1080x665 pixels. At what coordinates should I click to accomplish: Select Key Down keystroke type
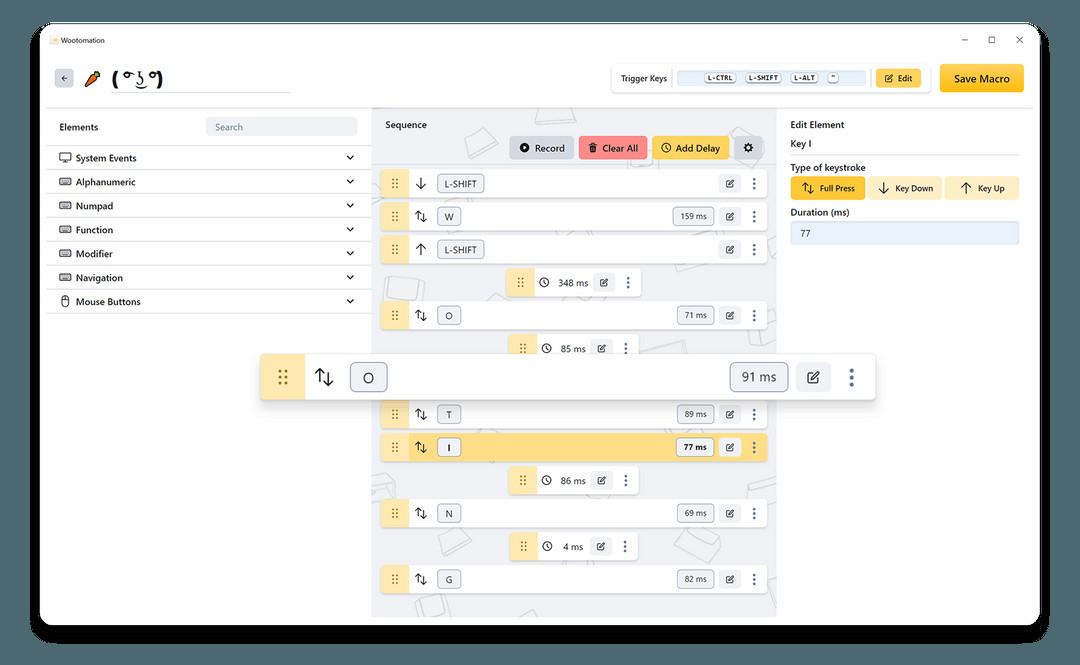click(x=904, y=188)
